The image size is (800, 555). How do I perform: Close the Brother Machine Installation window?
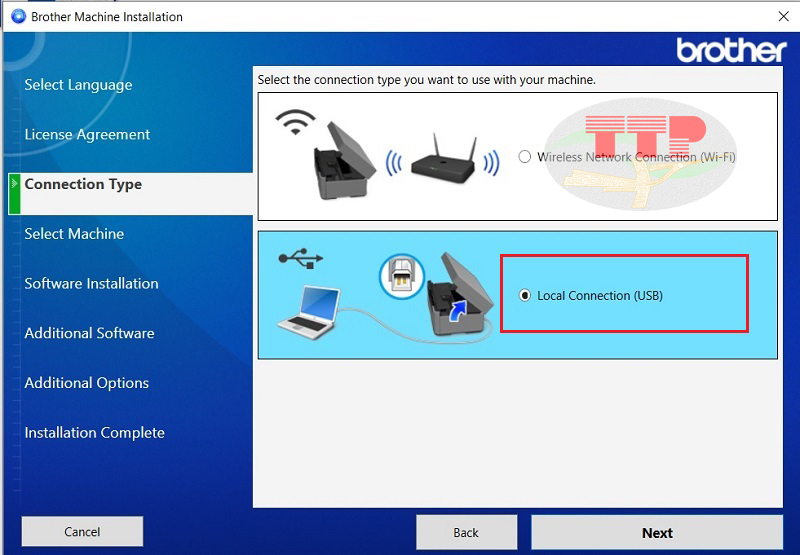pyautogui.click(x=784, y=16)
